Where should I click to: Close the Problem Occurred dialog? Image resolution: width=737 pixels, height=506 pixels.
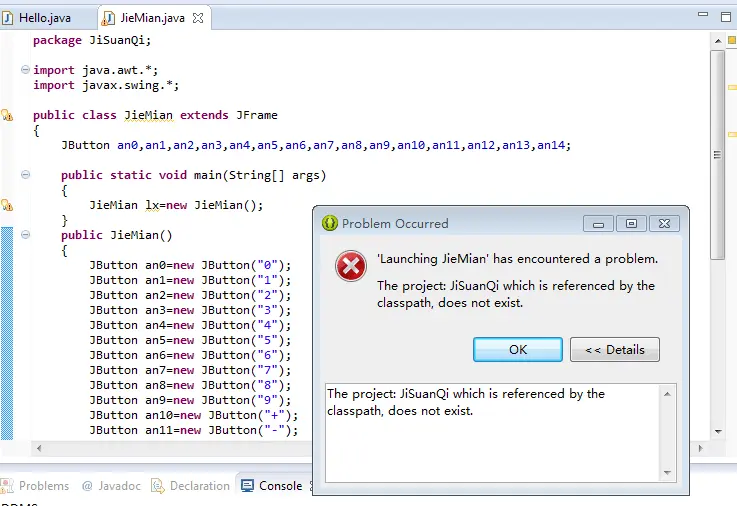pyautogui.click(x=664, y=224)
